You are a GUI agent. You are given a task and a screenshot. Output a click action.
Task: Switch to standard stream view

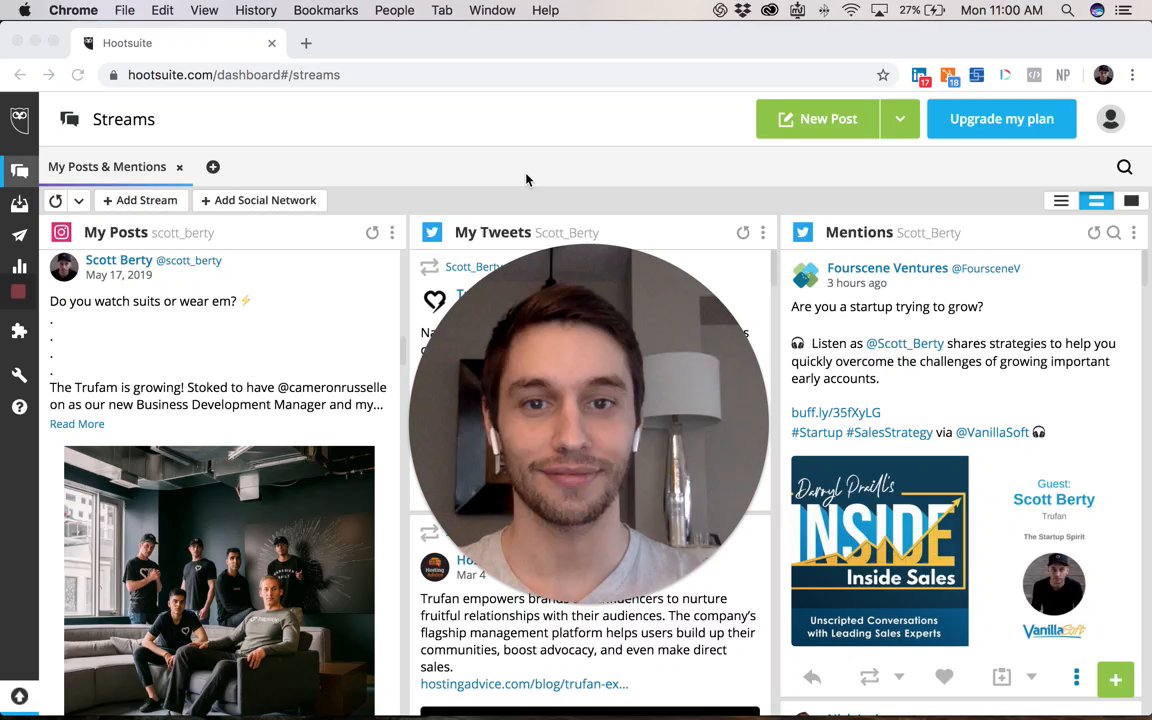(1096, 201)
